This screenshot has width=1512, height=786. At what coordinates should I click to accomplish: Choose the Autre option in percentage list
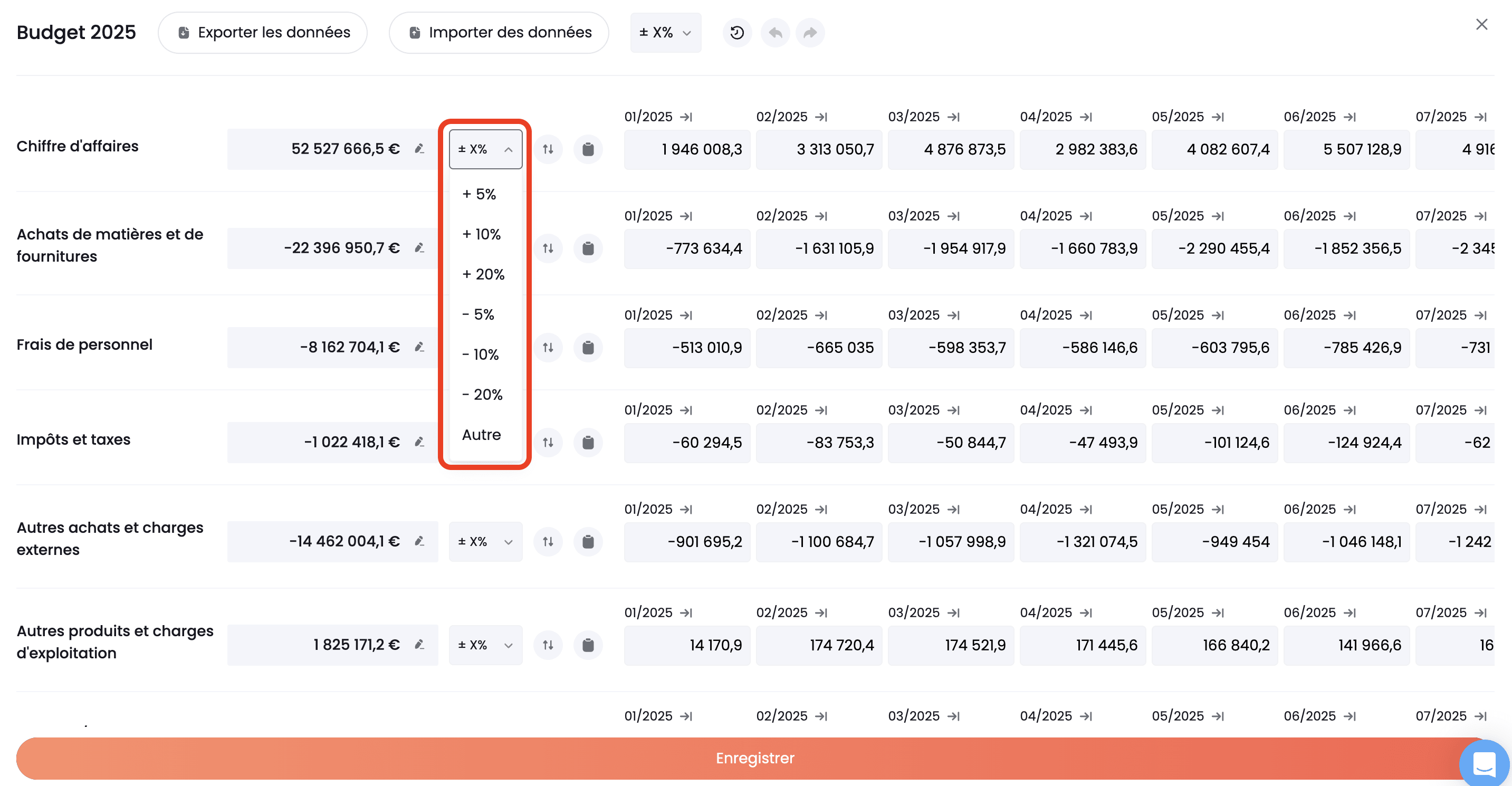point(481,435)
